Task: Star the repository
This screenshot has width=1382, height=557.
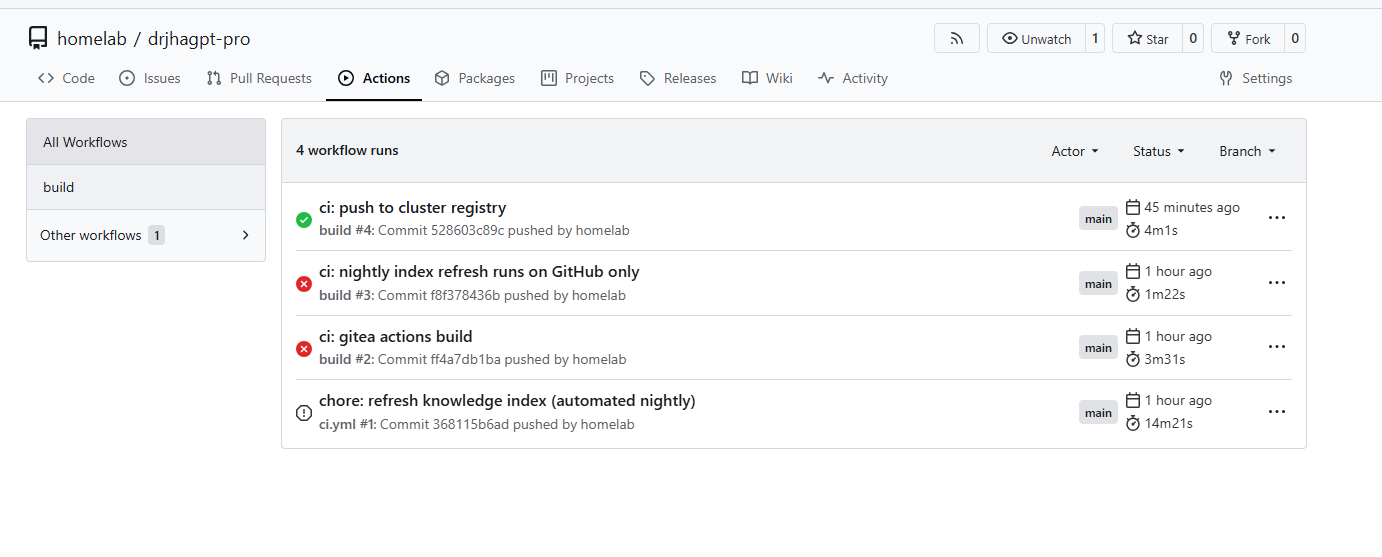Action: [x=1147, y=39]
